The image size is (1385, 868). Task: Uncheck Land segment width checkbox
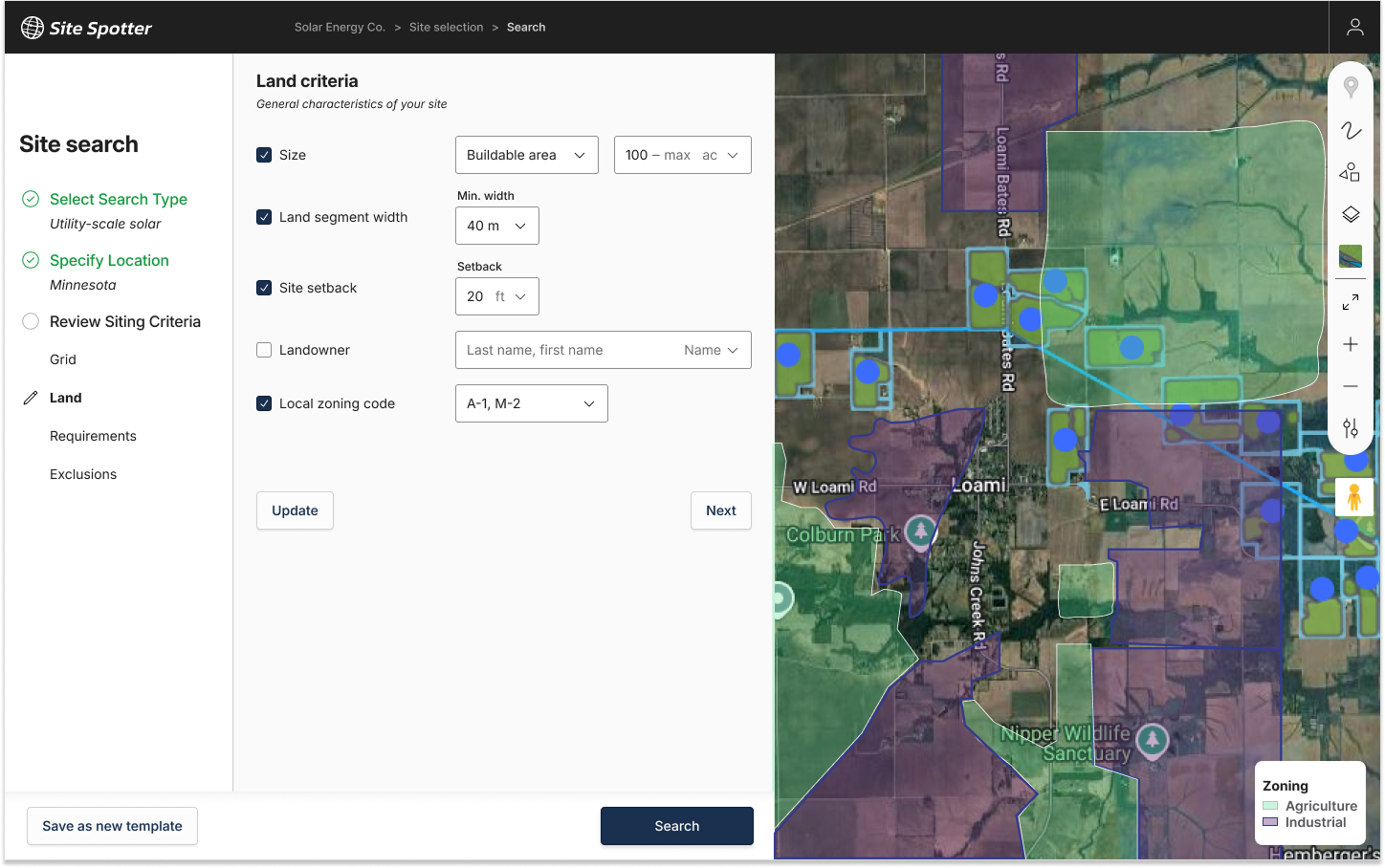[x=264, y=217]
